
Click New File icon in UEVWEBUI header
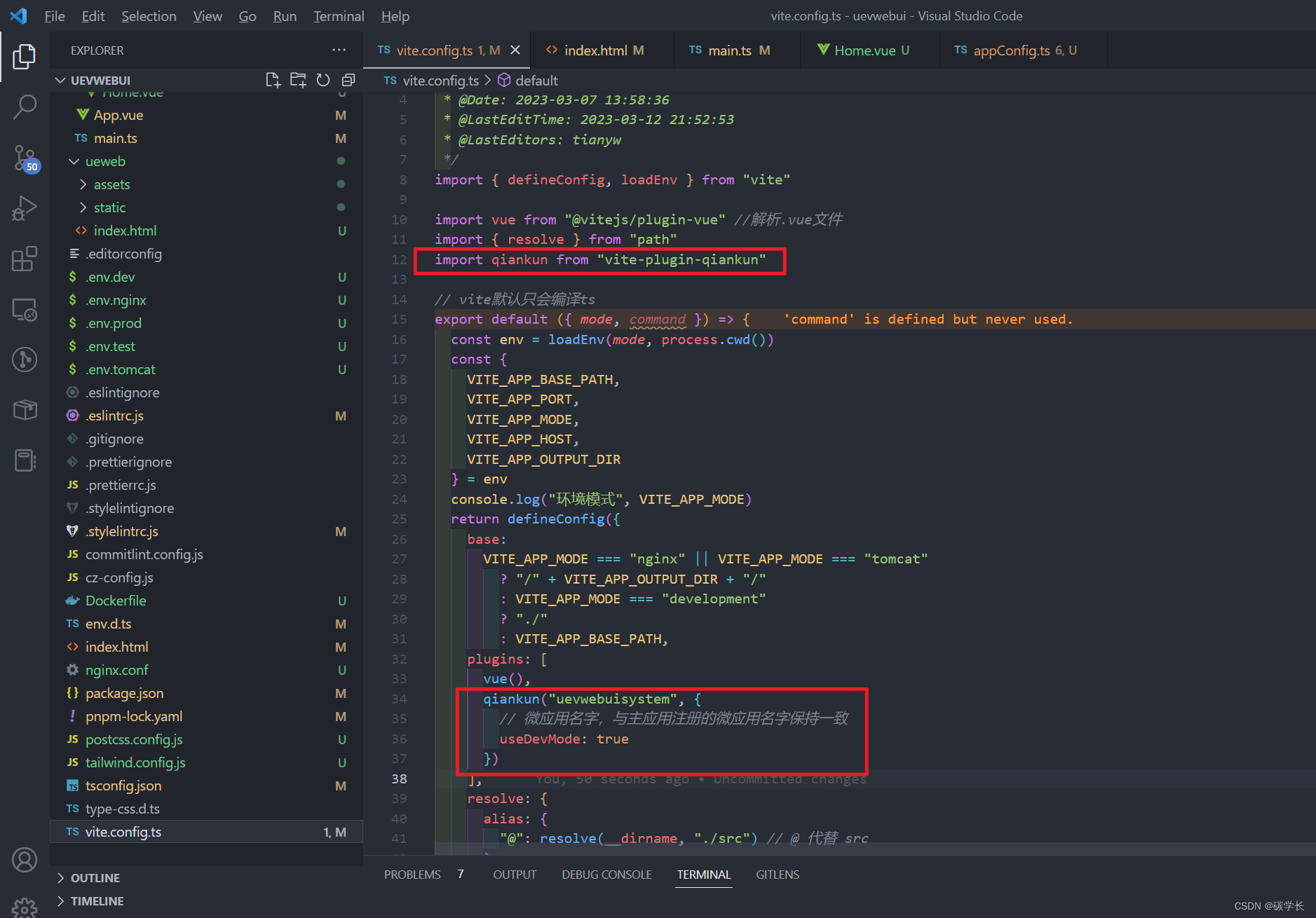273,80
